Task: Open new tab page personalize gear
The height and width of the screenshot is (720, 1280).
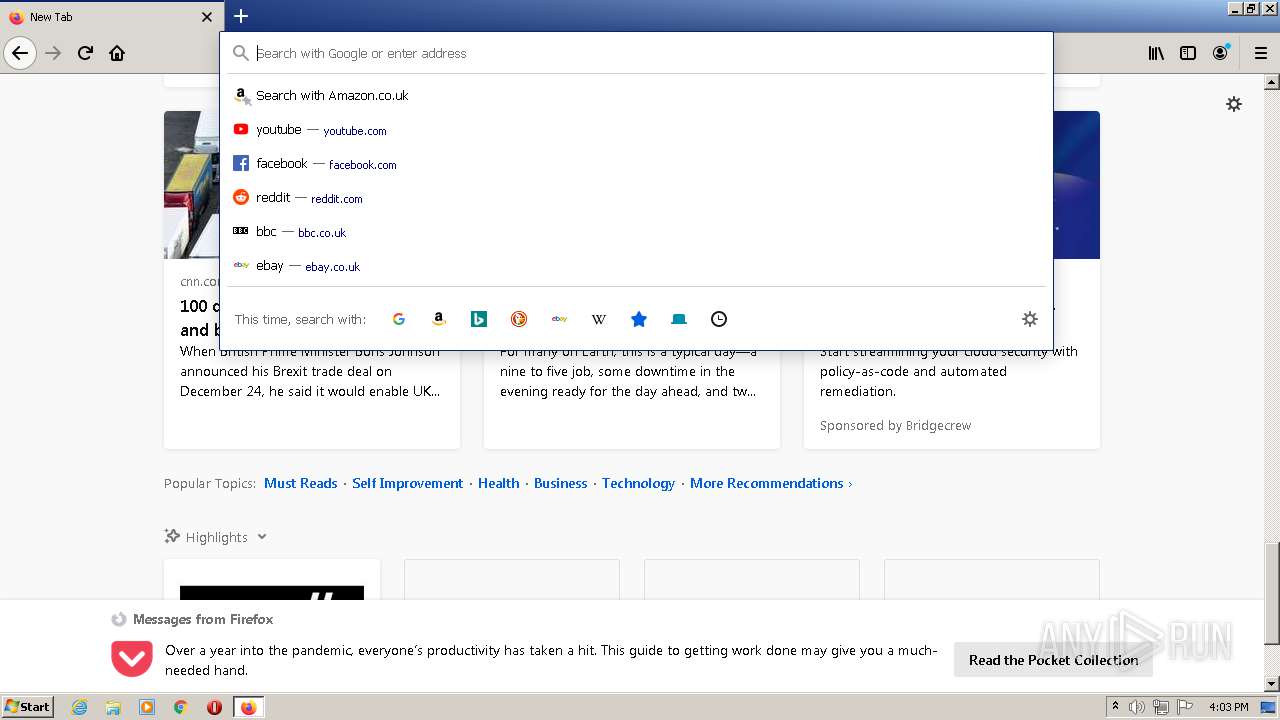Action: (1234, 104)
